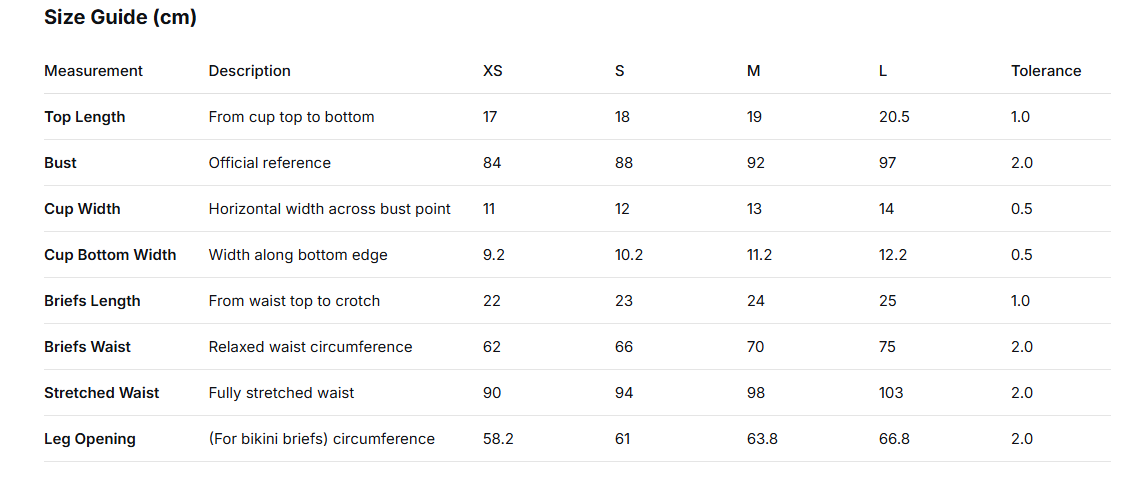The height and width of the screenshot is (488, 1143).
Task: Click the Top Length row label
Action: click(85, 117)
